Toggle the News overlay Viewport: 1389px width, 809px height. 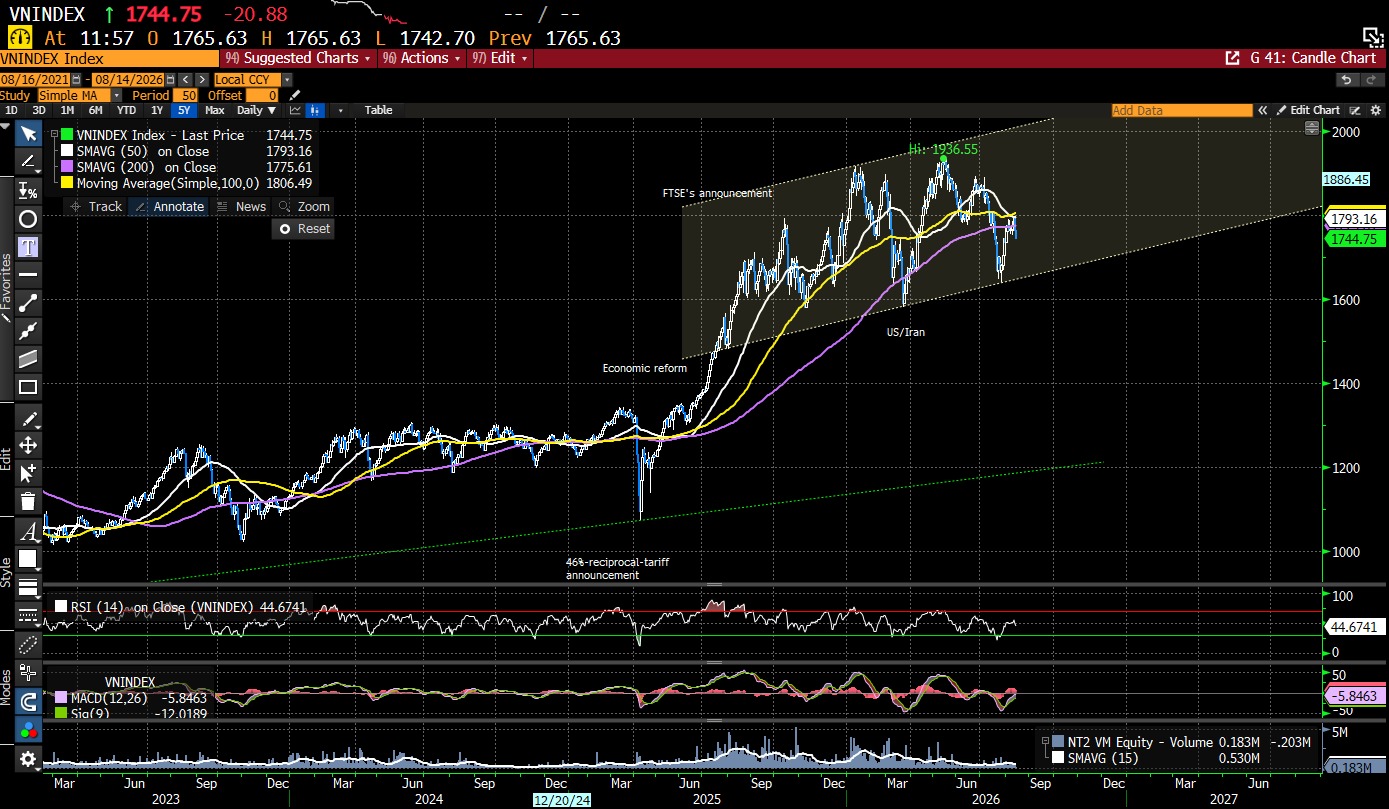(x=242, y=206)
